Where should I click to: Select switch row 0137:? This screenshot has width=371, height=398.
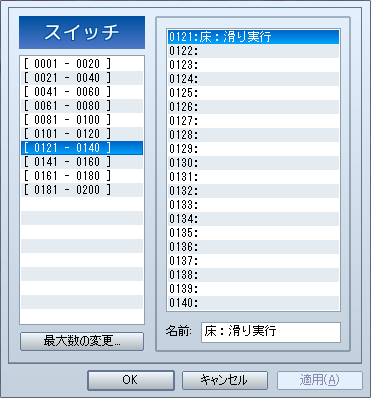coord(253,261)
